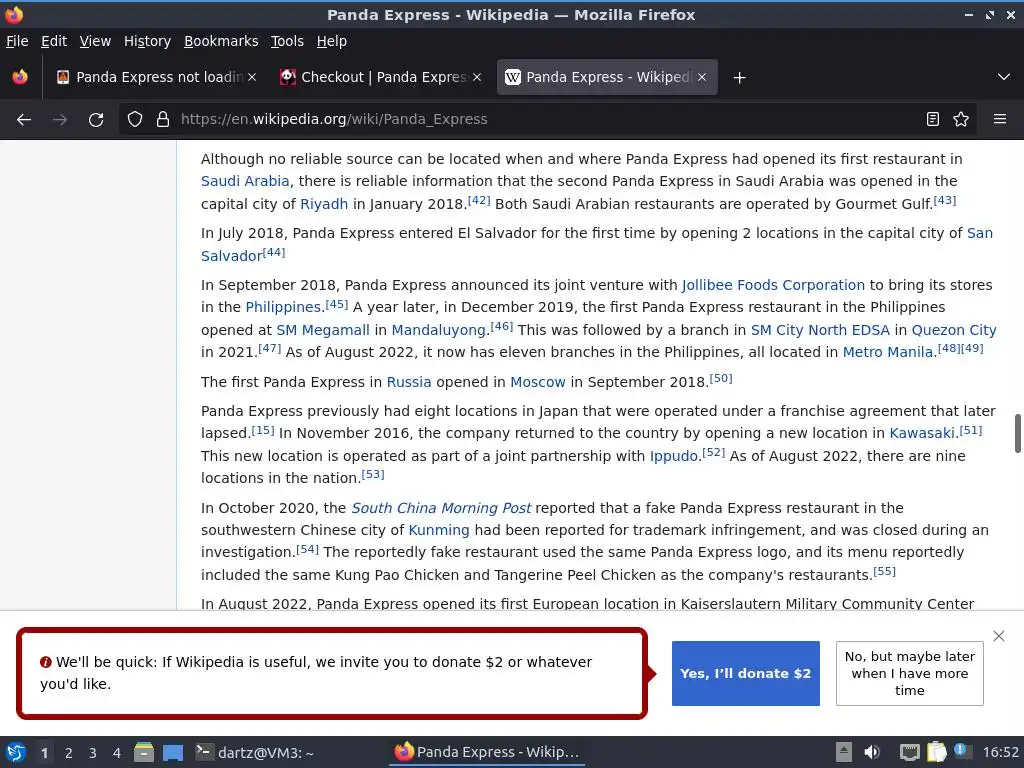Focus the Firefox taskbar entry
This screenshot has width=1024, height=768.
click(x=488, y=752)
